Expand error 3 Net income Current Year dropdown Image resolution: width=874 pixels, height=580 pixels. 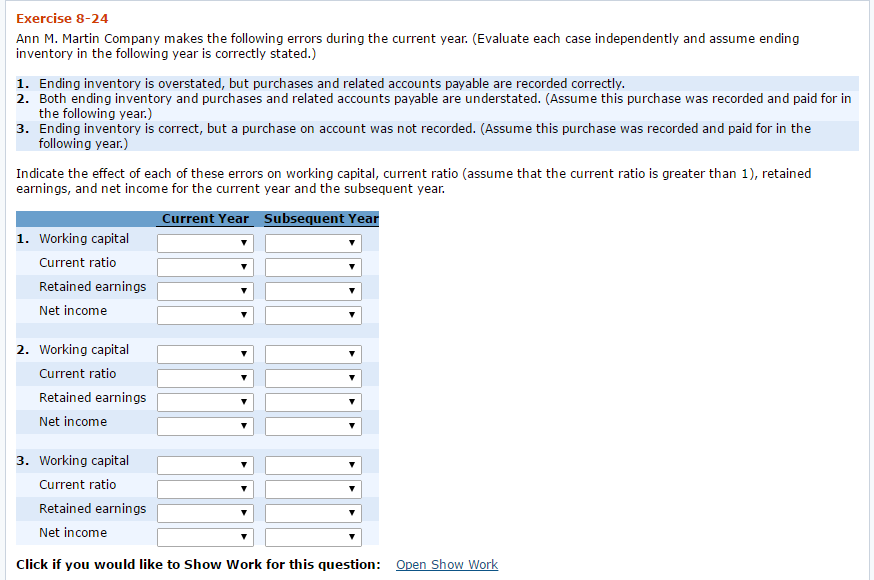tap(205, 537)
